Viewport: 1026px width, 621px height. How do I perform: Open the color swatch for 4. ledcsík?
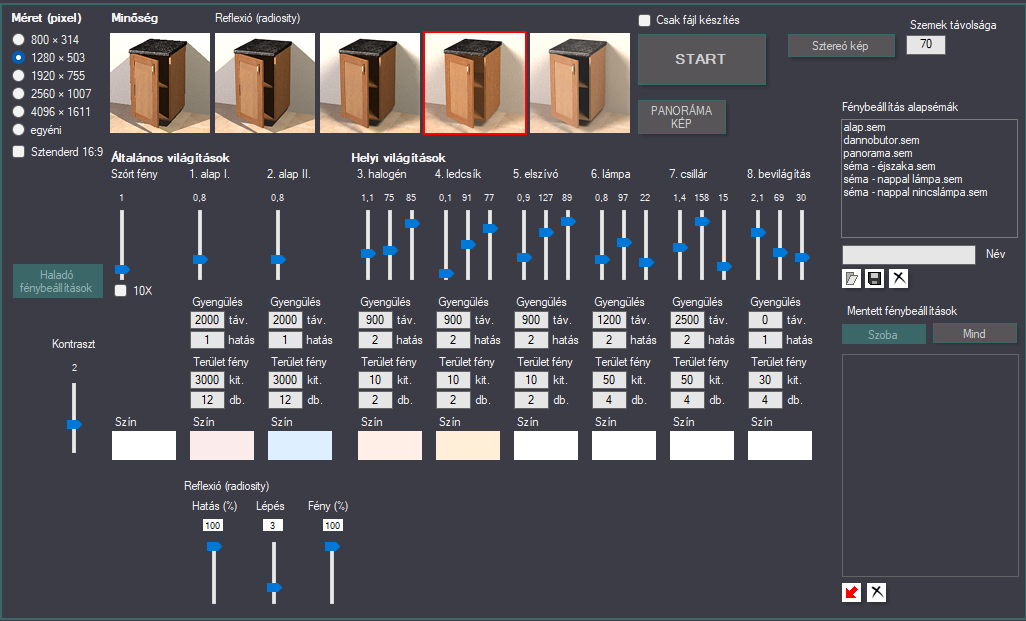tap(468, 446)
